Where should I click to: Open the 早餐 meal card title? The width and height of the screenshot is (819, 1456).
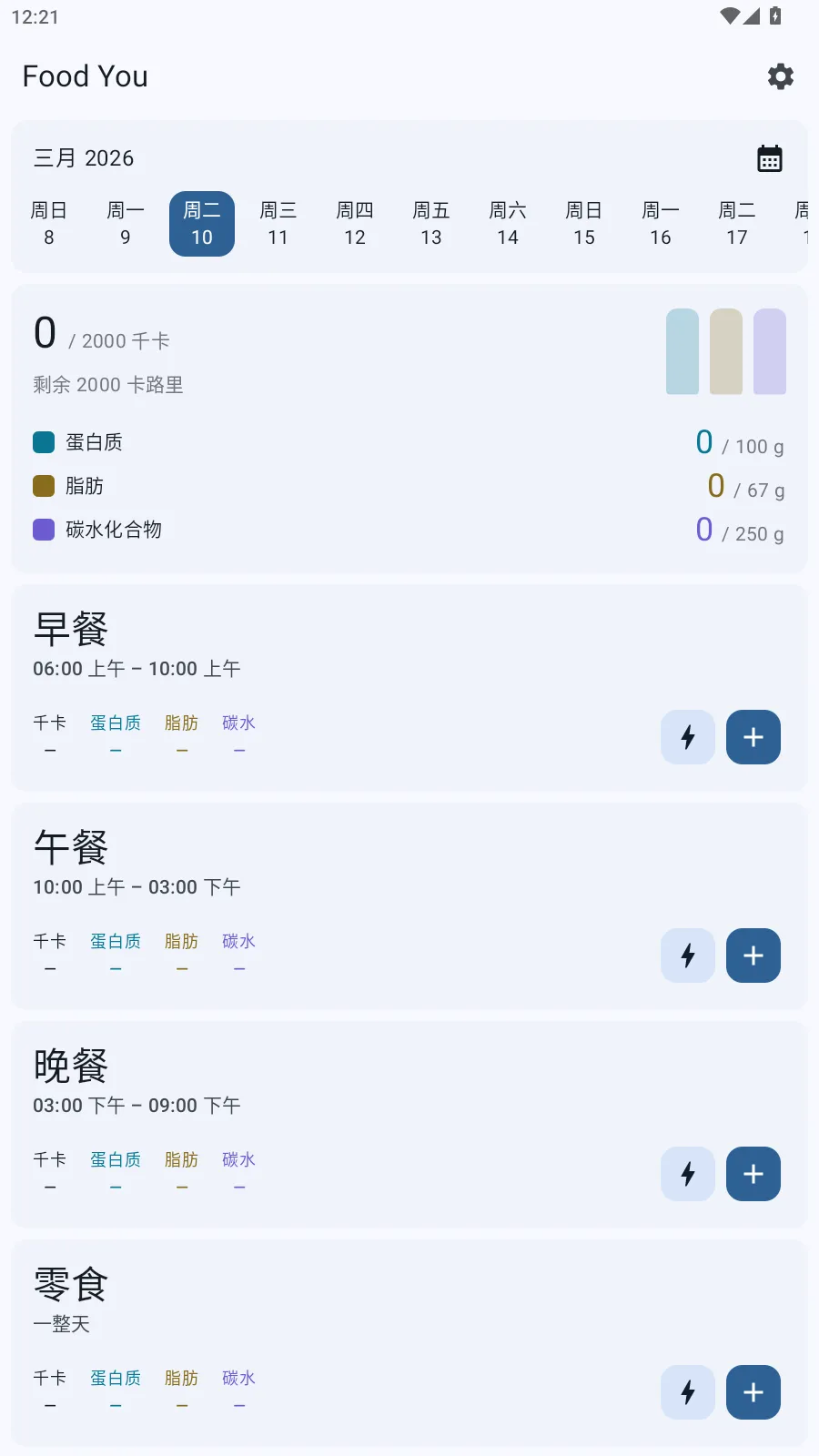point(71,629)
